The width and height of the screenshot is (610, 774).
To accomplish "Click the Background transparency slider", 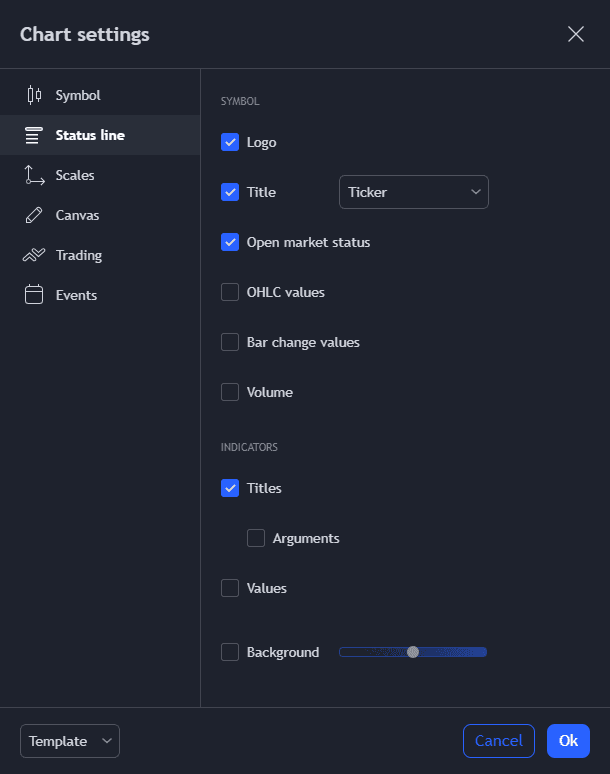I will (x=413, y=652).
